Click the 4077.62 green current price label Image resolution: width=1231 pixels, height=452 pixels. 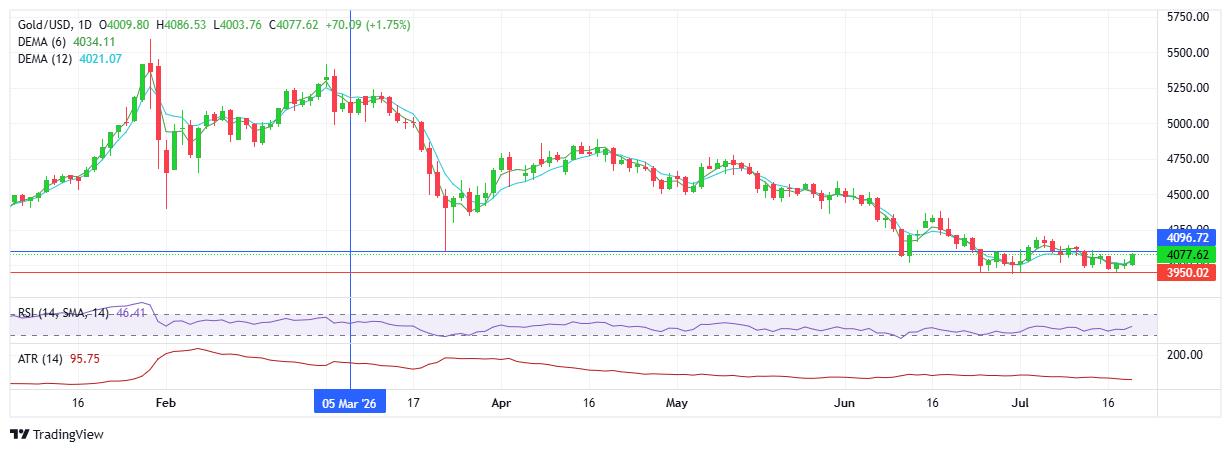[1187, 255]
